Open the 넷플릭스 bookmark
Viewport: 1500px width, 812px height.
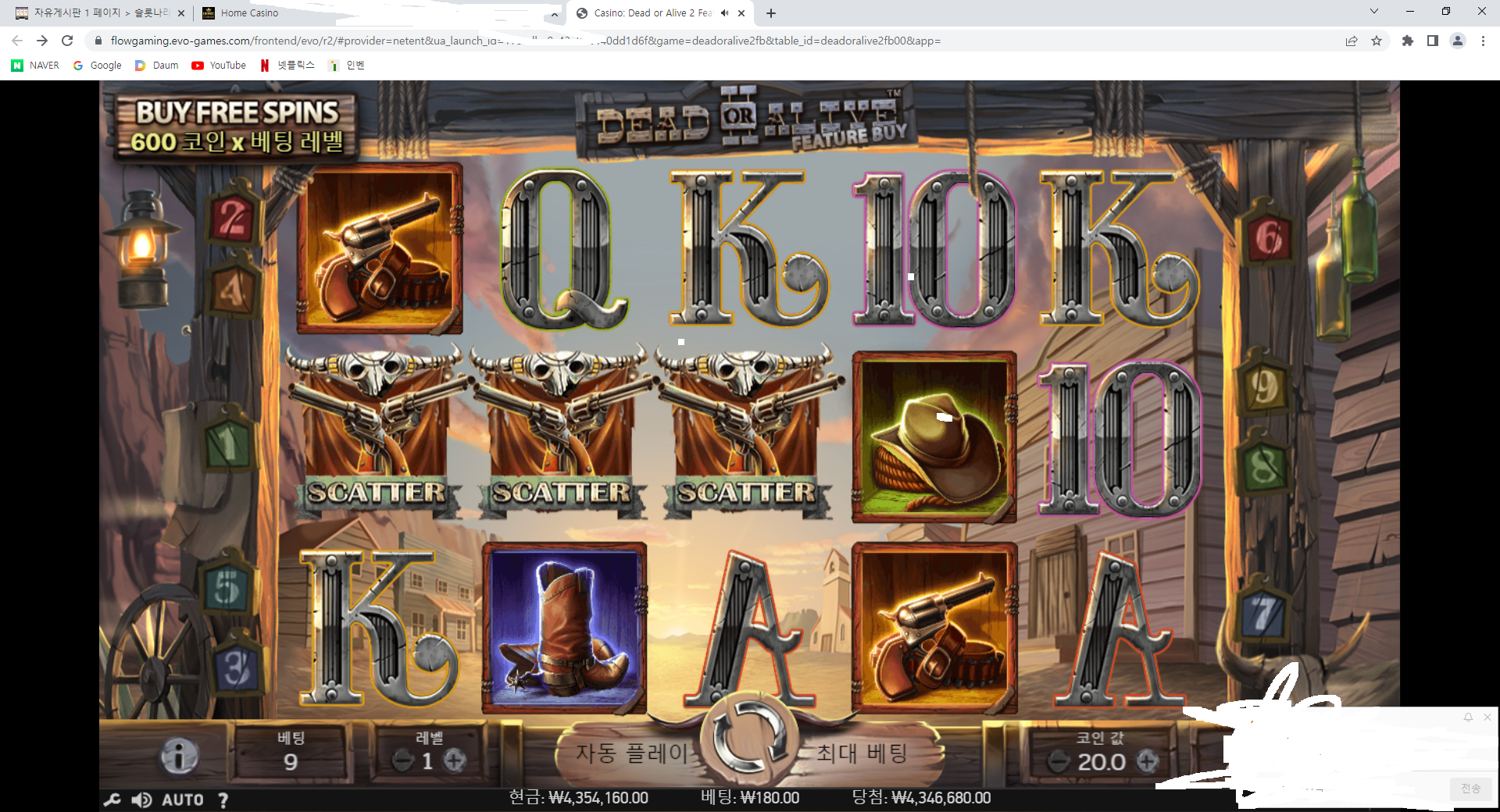[287, 66]
